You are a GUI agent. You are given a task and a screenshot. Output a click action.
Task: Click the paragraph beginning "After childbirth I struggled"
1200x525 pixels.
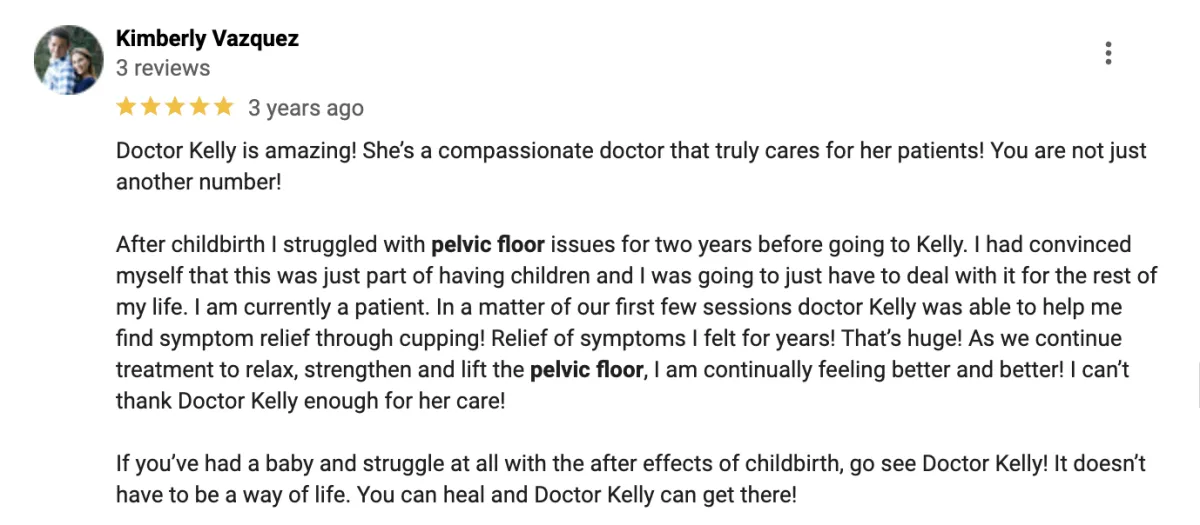(637, 323)
